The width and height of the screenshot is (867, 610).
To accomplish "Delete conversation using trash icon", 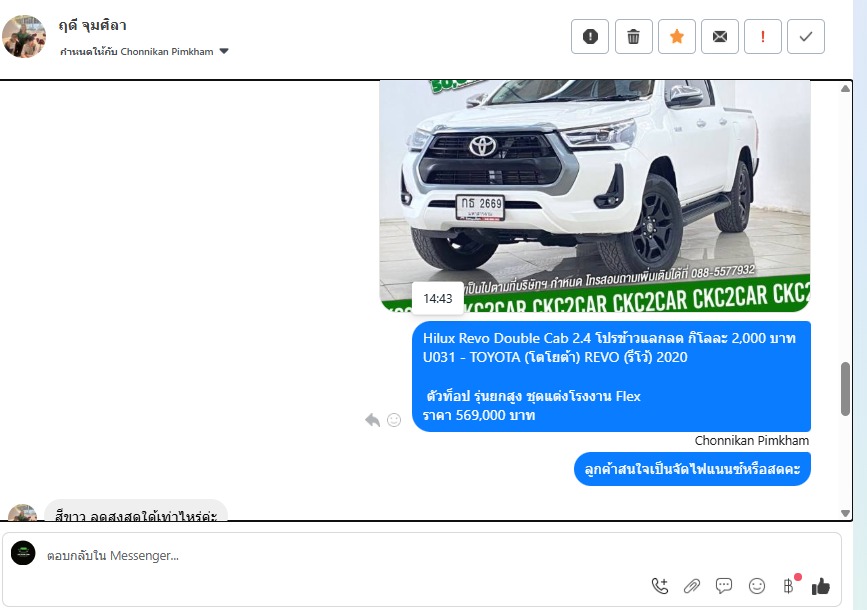I will point(633,37).
